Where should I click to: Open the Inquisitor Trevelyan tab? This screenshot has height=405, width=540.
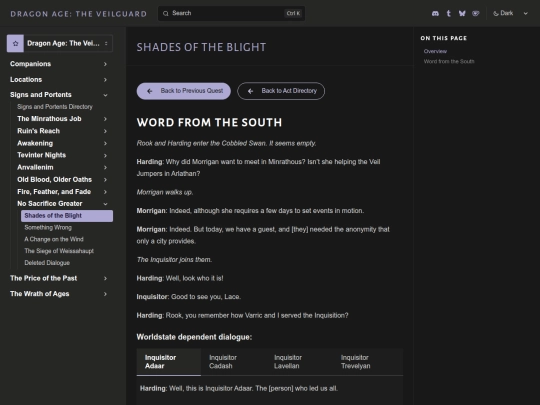coord(355,362)
